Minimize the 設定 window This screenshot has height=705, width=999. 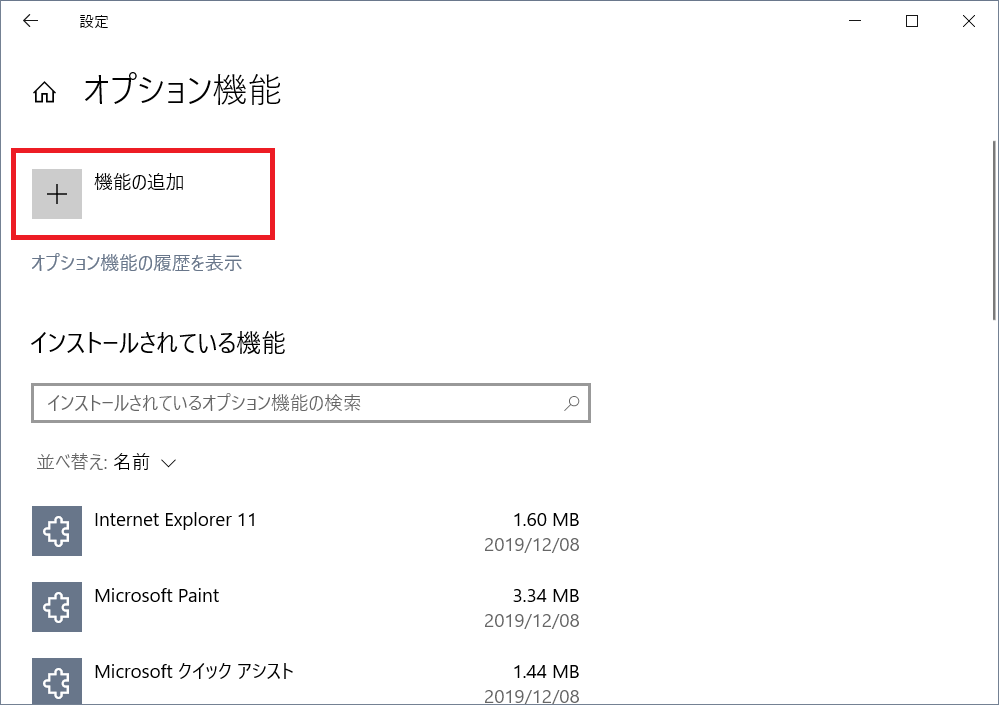click(855, 21)
